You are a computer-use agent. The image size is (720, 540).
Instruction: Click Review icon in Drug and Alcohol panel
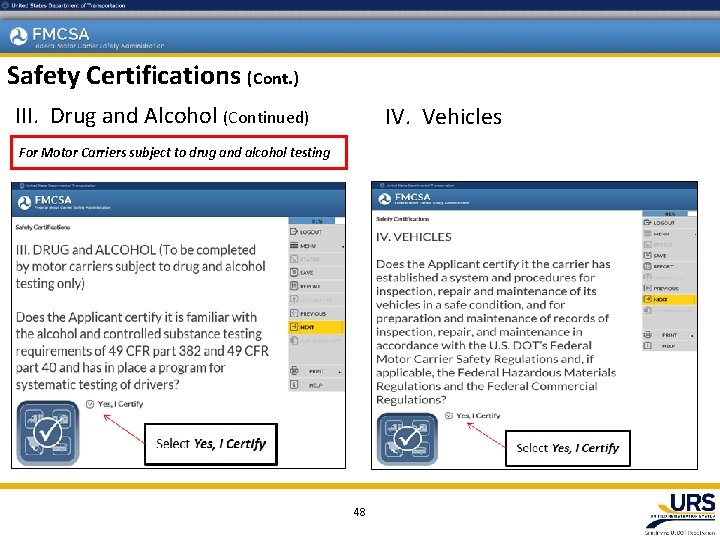coord(294,286)
